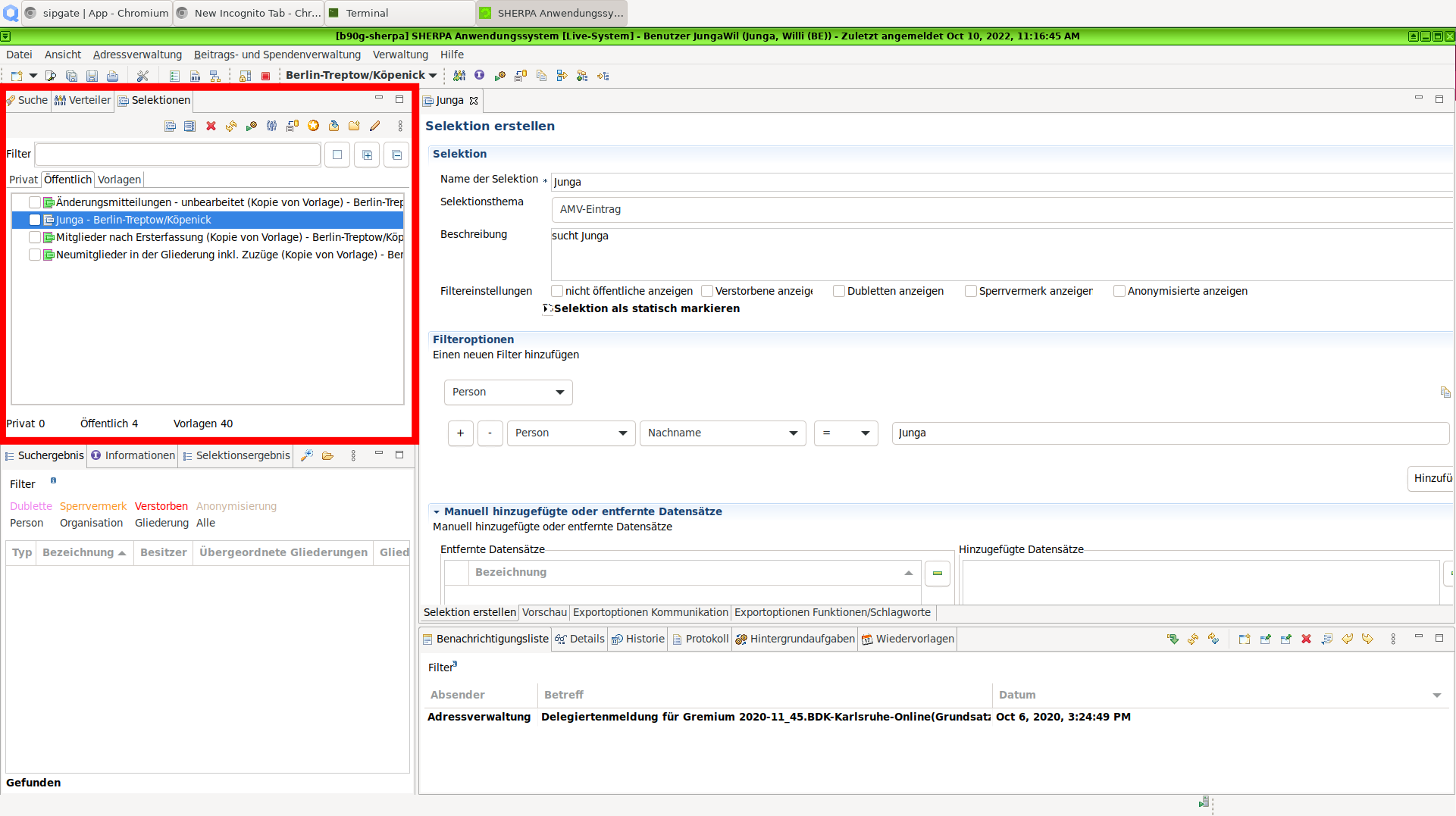Click the scissors tools icon in main toolbar

point(142,76)
